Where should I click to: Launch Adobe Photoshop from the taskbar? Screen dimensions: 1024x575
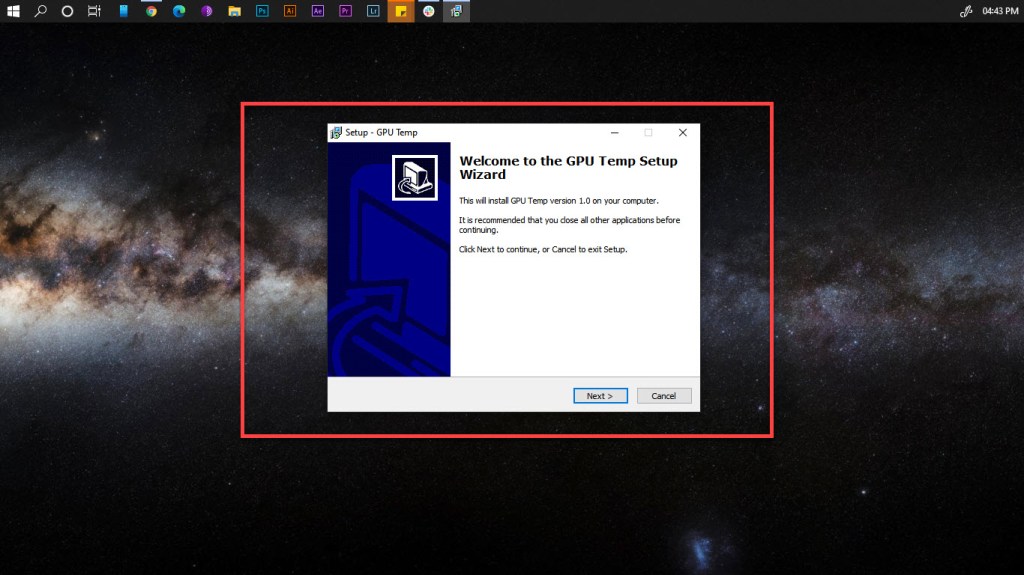click(262, 11)
